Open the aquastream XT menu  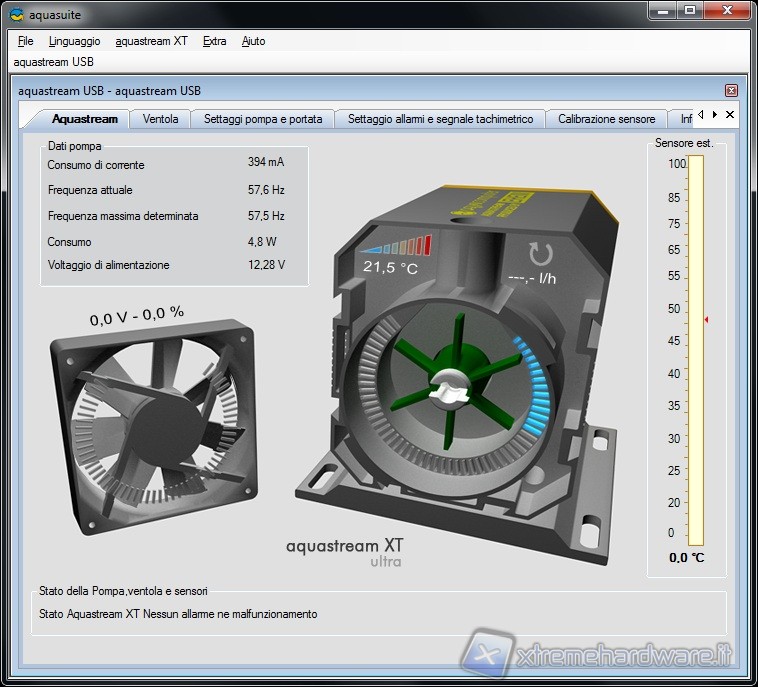pos(151,41)
